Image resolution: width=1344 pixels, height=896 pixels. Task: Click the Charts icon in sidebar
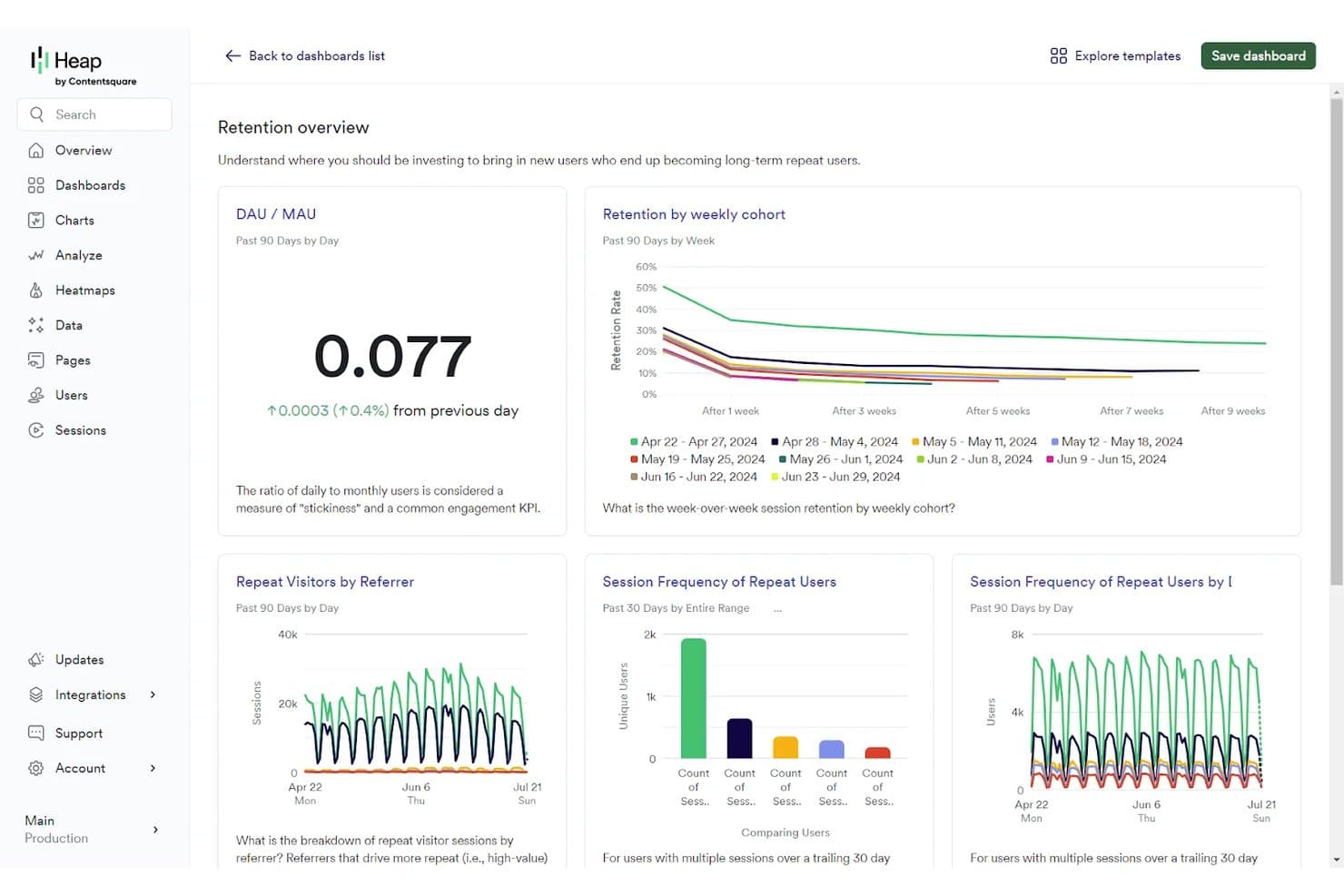click(36, 221)
